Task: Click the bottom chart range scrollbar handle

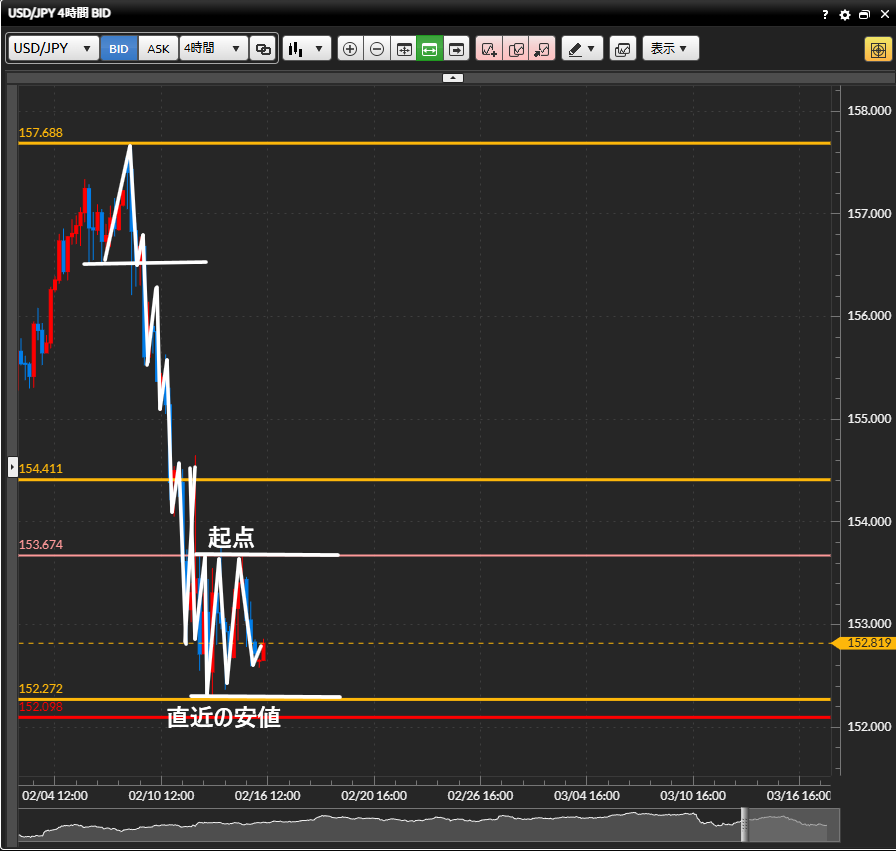Action: (x=745, y=824)
